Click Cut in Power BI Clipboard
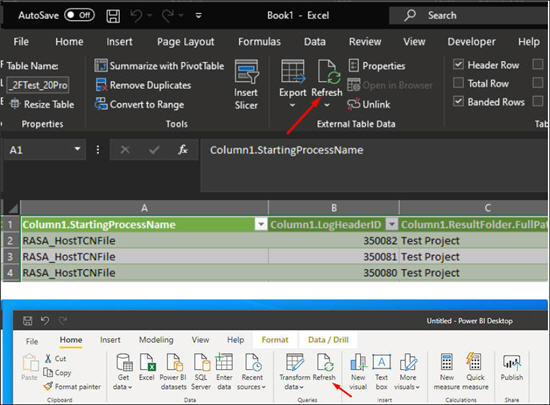The image size is (550, 405). (55, 358)
